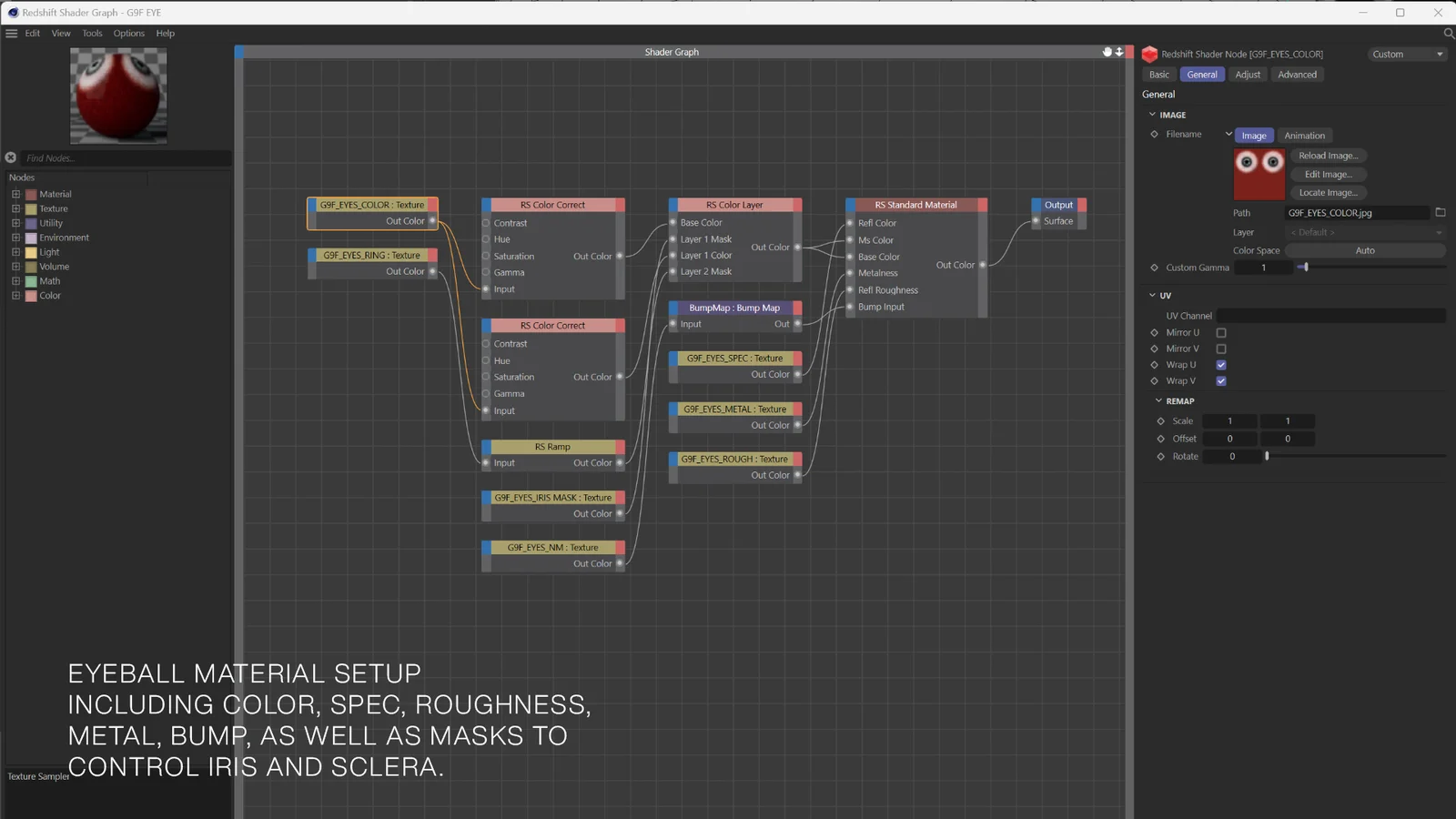Click the Reload Image button

1328,156
